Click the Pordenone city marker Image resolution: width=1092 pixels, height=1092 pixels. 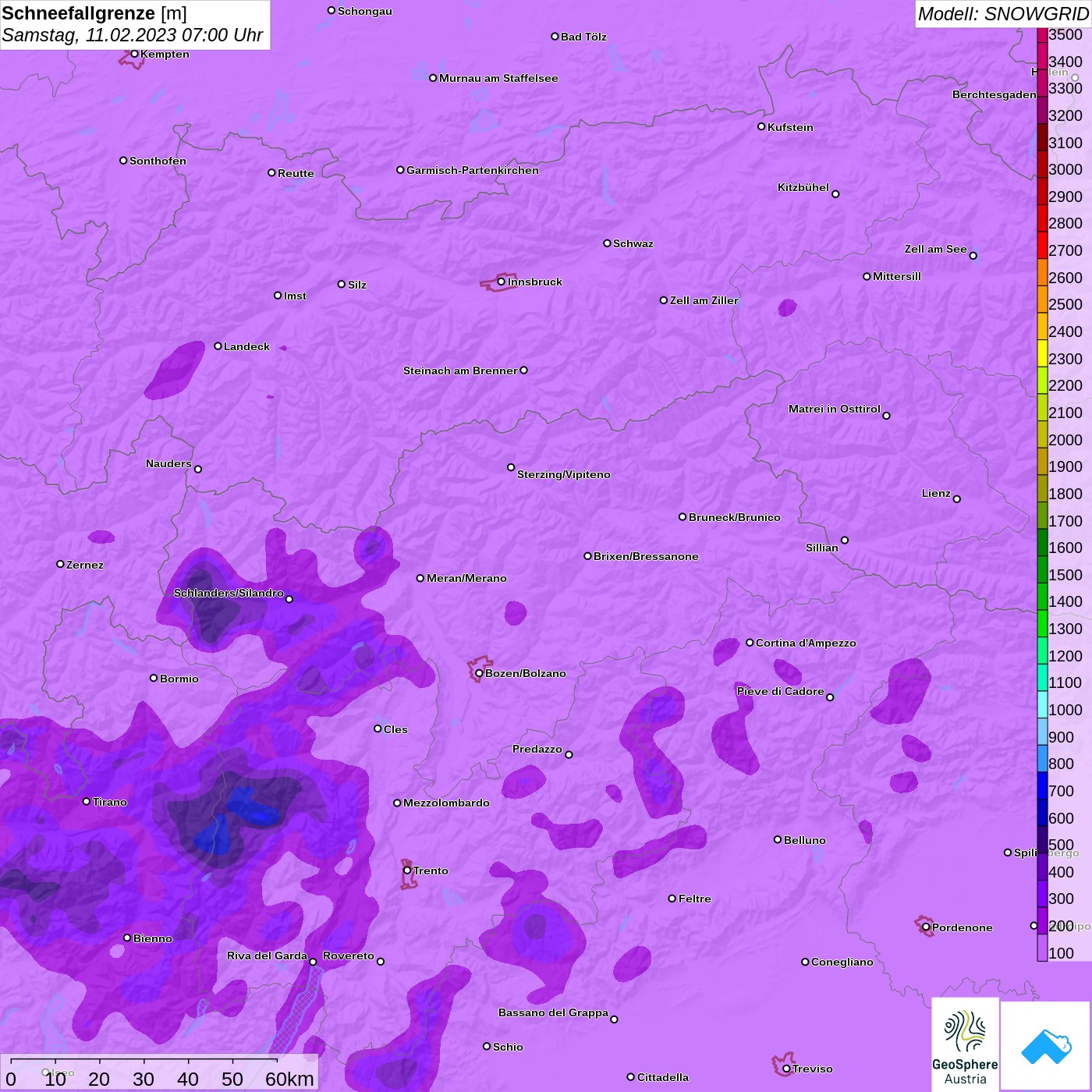(926, 927)
